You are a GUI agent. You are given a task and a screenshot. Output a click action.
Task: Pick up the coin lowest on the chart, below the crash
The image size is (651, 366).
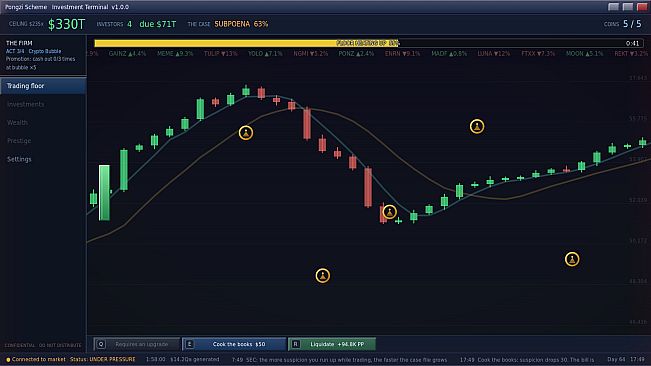click(323, 276)
